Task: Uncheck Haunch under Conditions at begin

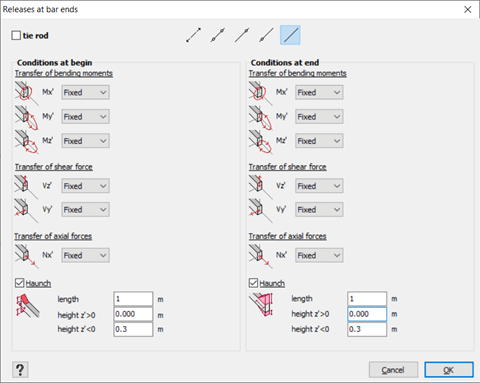Action: pyautogui.click(x=19, y=283)
